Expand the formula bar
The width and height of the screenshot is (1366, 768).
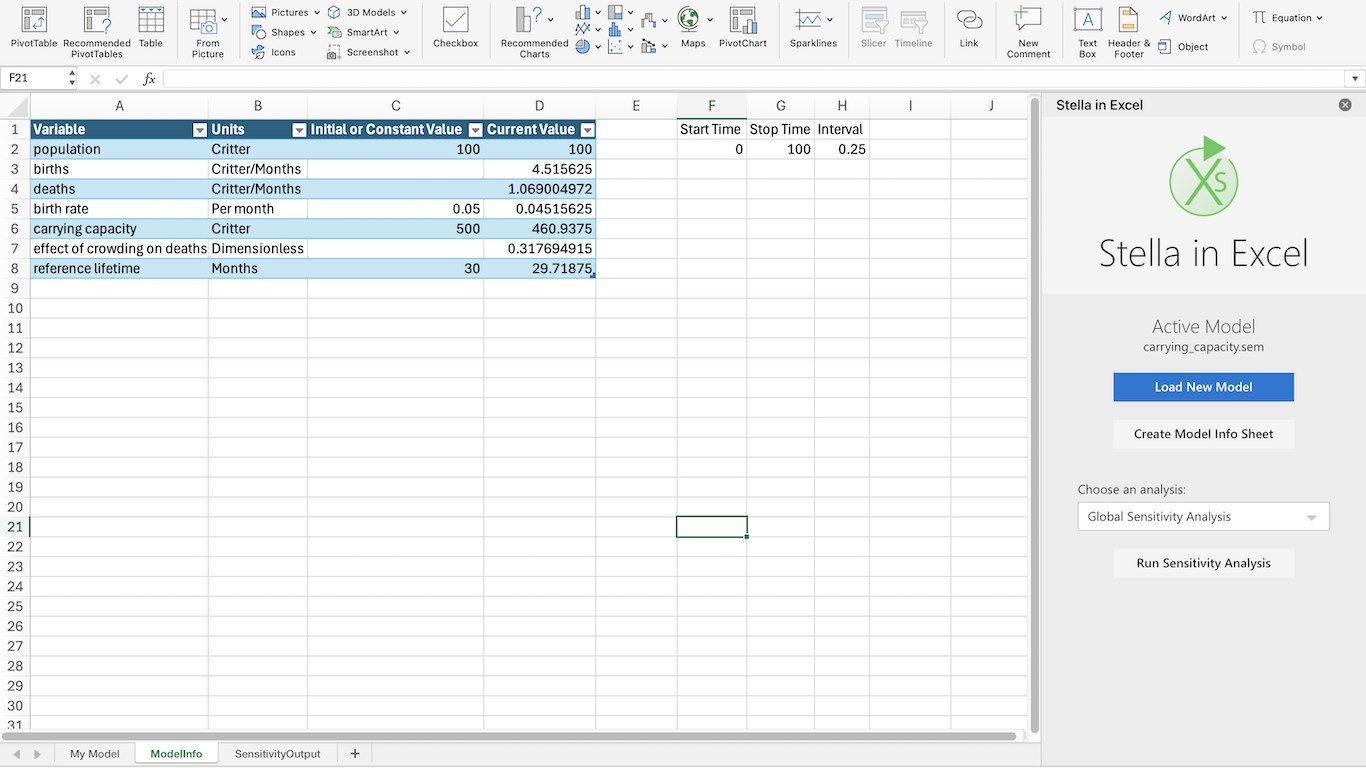coord(1356,79)
